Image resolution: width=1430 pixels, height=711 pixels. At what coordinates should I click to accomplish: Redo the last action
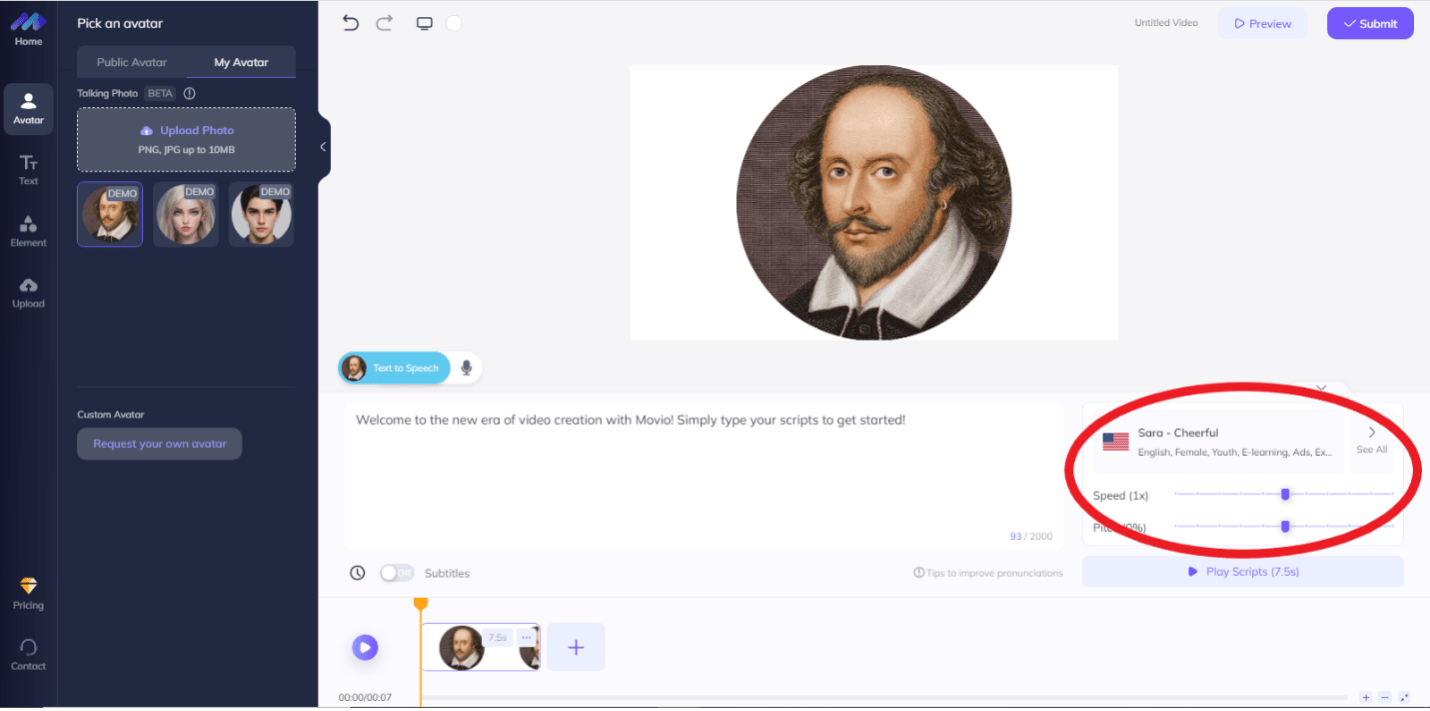click(x=385, y=23)
